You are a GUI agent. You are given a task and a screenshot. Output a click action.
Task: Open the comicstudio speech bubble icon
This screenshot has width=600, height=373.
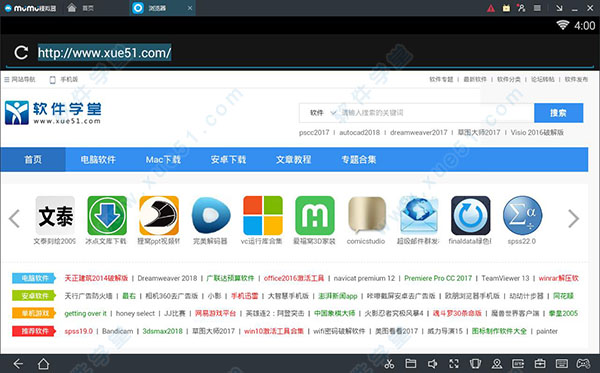367,215
